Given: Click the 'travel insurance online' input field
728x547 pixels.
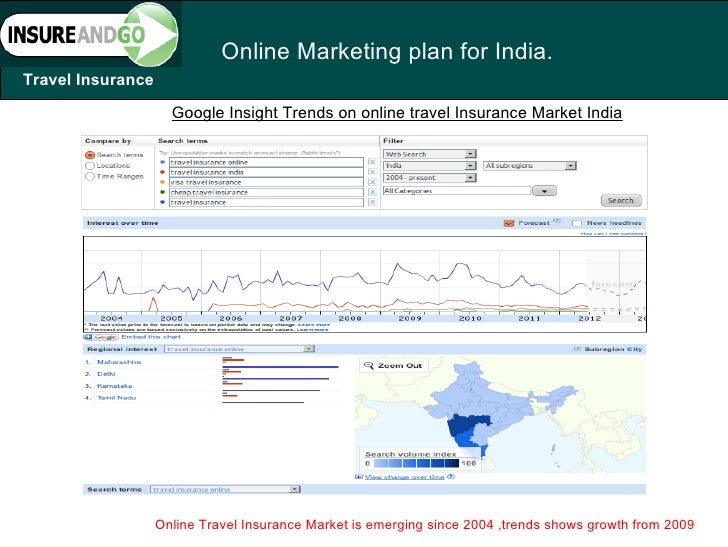Looking at the screenshot, I should pos(266,162).
